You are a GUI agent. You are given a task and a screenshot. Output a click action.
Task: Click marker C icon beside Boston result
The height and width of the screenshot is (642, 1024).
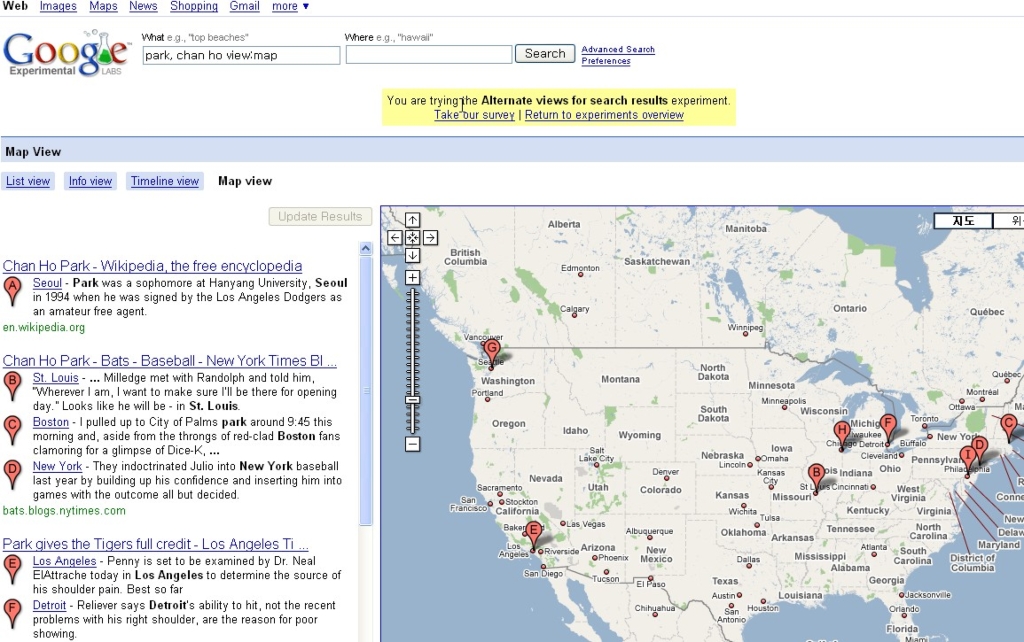(12, 429)
